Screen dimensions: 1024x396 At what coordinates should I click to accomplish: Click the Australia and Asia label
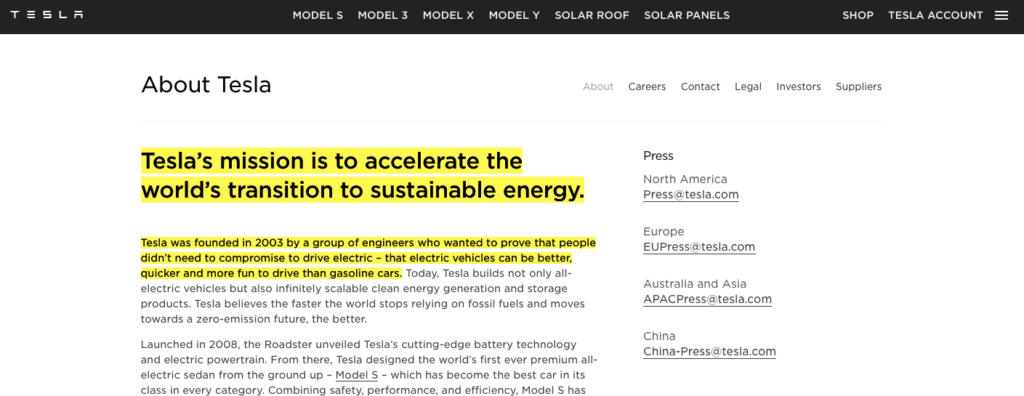pos(695,284)
